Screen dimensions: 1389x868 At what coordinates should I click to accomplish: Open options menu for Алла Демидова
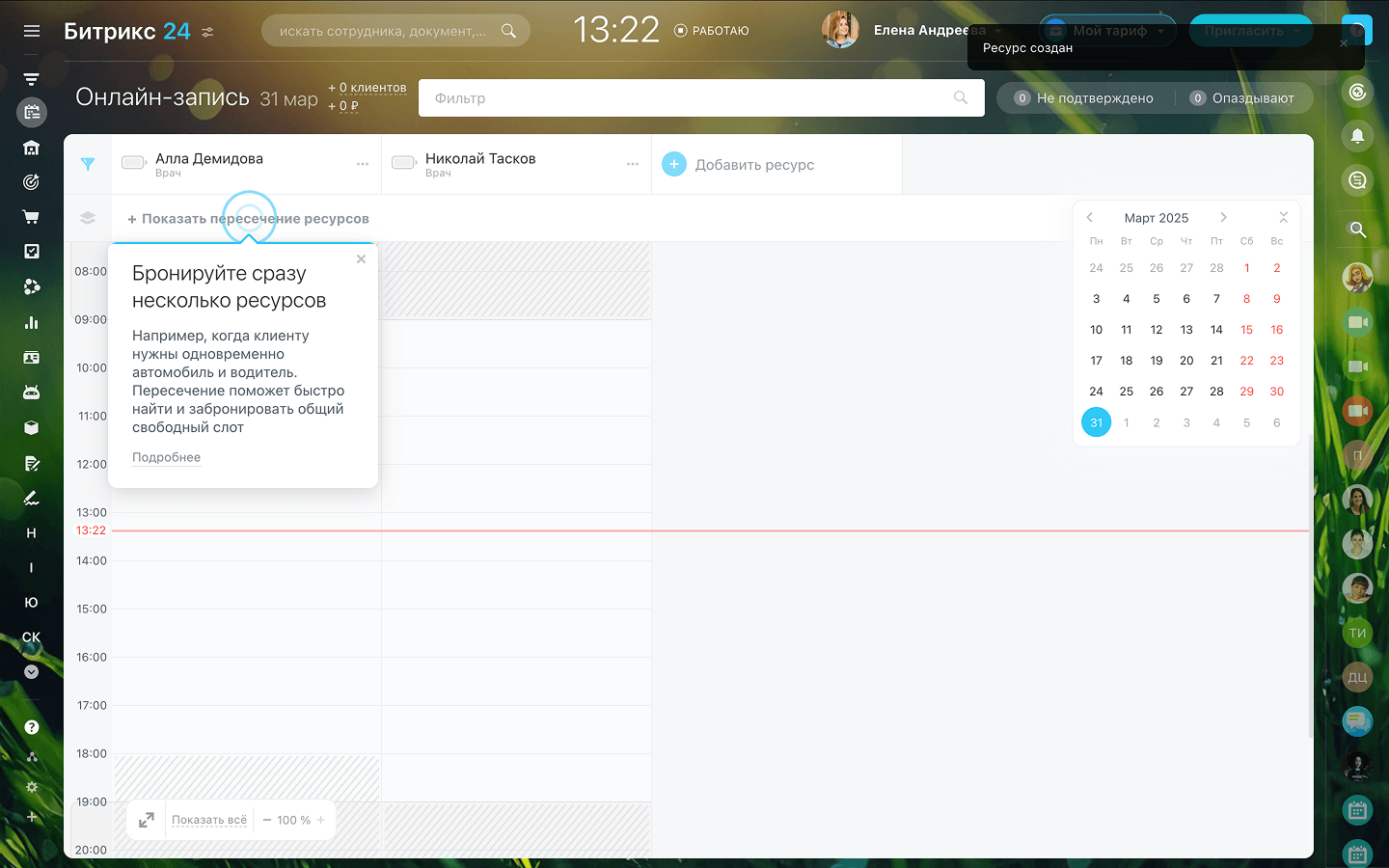pyautogui.click(x=363, y=164)
